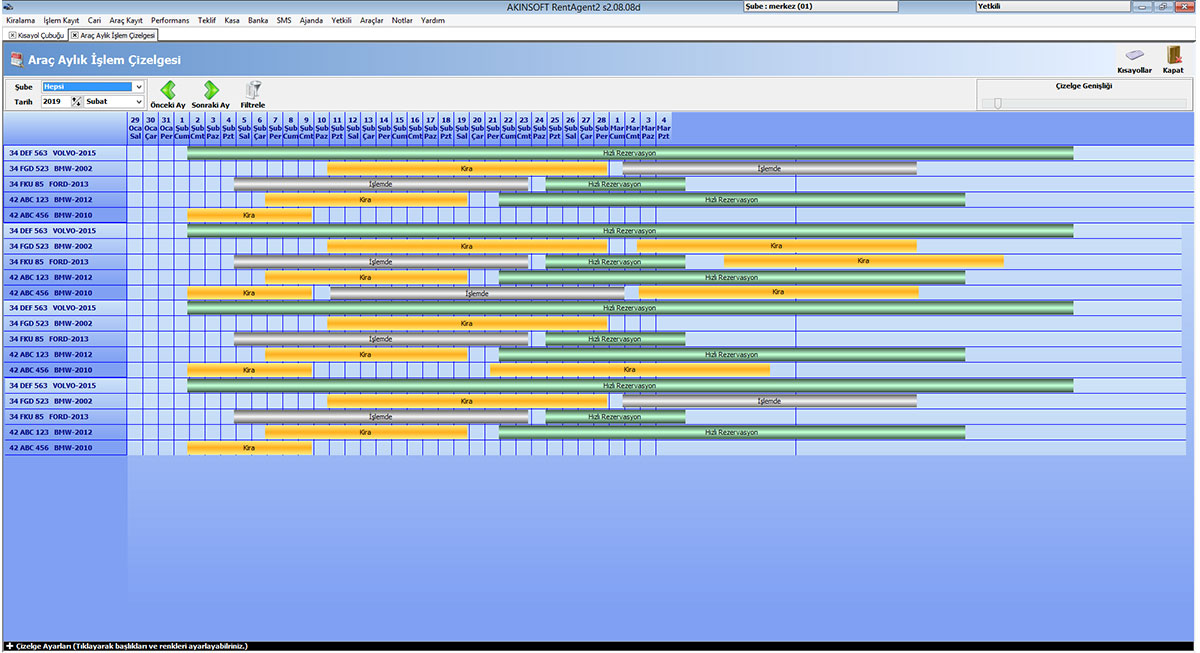Click the Kira bar in first 42 ABC 456 row
The height and width of the screenshot is (653, 1200).
click(249, 215)
